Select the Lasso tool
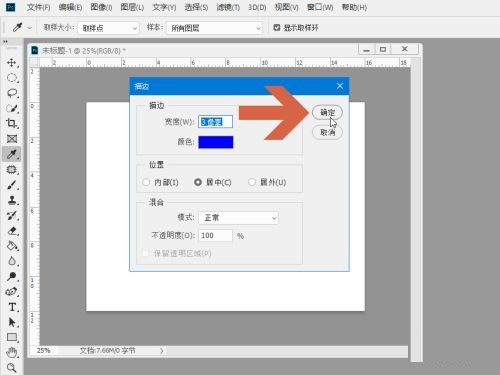This screenshot has width=500, height=375. coord(12,93)
